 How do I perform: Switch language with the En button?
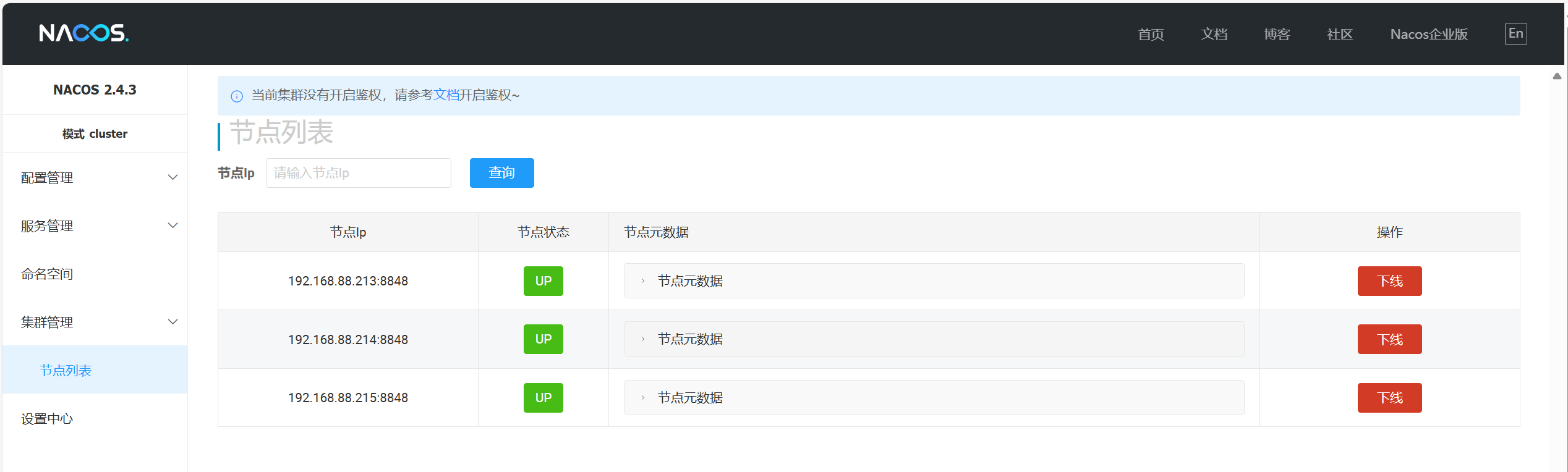click(x=1515, y=33)
